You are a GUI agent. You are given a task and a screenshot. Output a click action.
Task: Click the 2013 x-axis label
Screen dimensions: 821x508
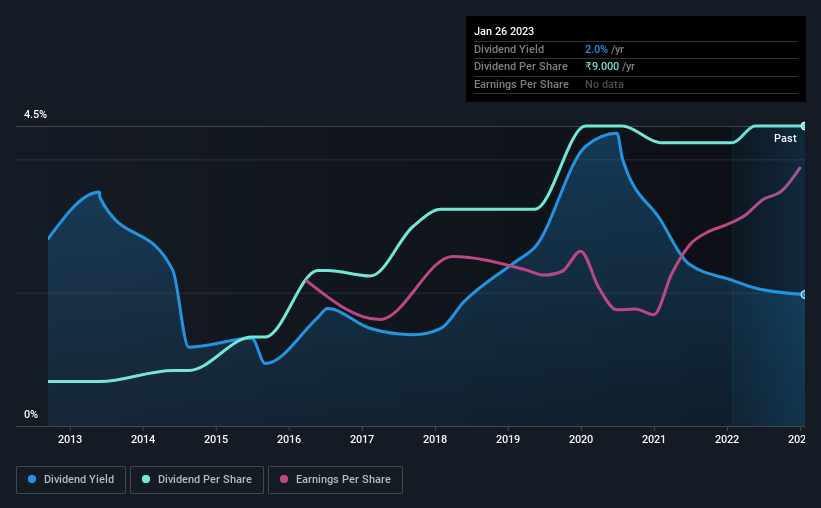tap(70, 439)
